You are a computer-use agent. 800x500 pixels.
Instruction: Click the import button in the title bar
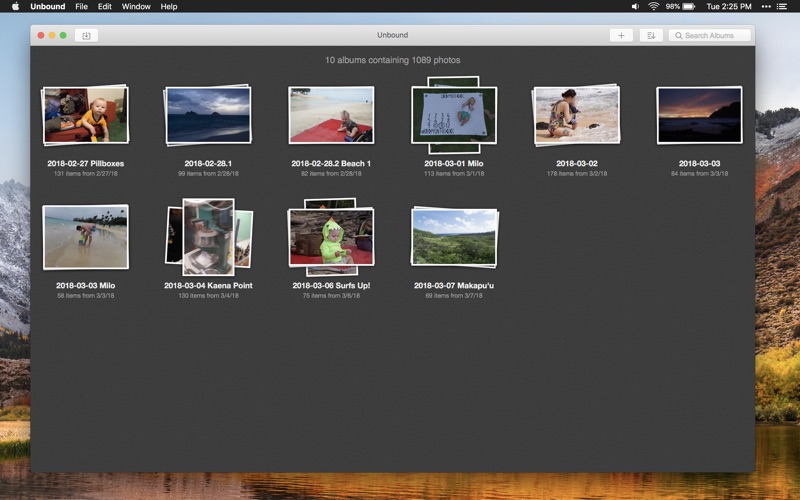(86, 35)
